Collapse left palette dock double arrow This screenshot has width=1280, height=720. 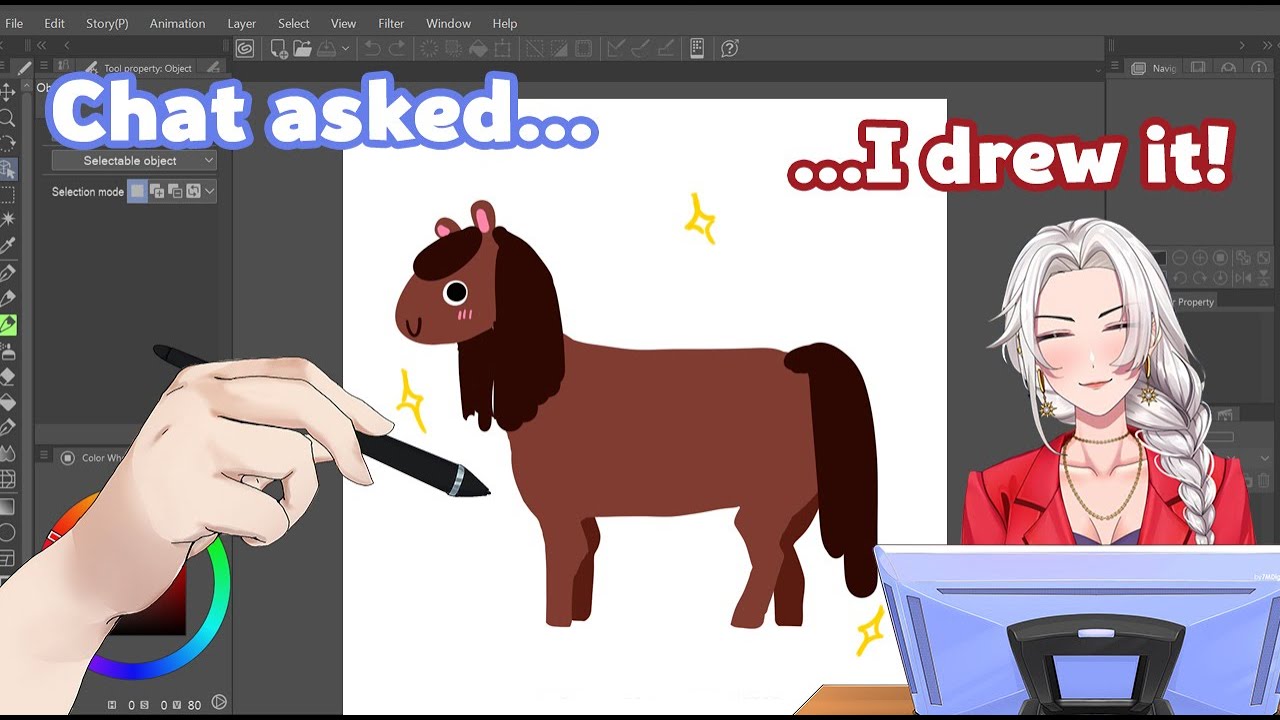41,45
